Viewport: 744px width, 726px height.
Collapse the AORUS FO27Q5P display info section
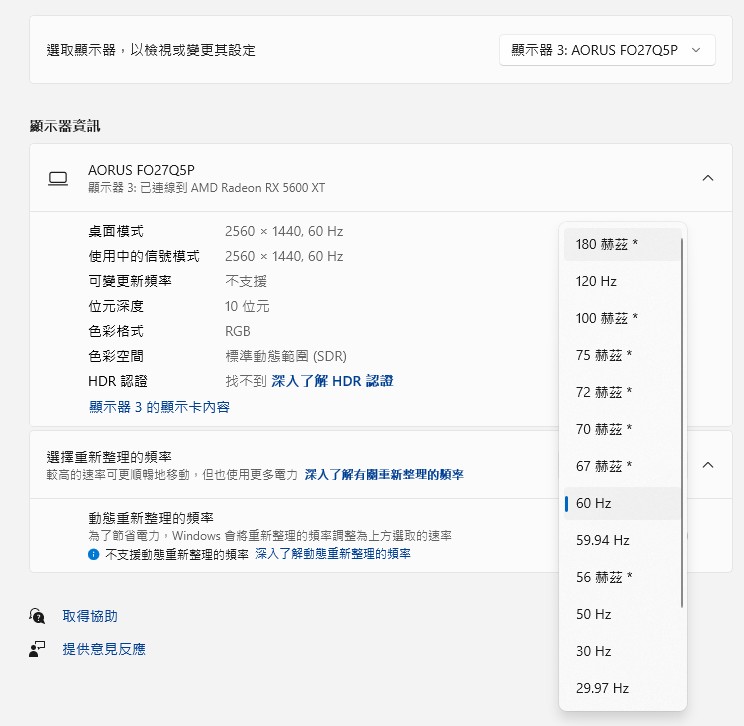tap(708, 178)
